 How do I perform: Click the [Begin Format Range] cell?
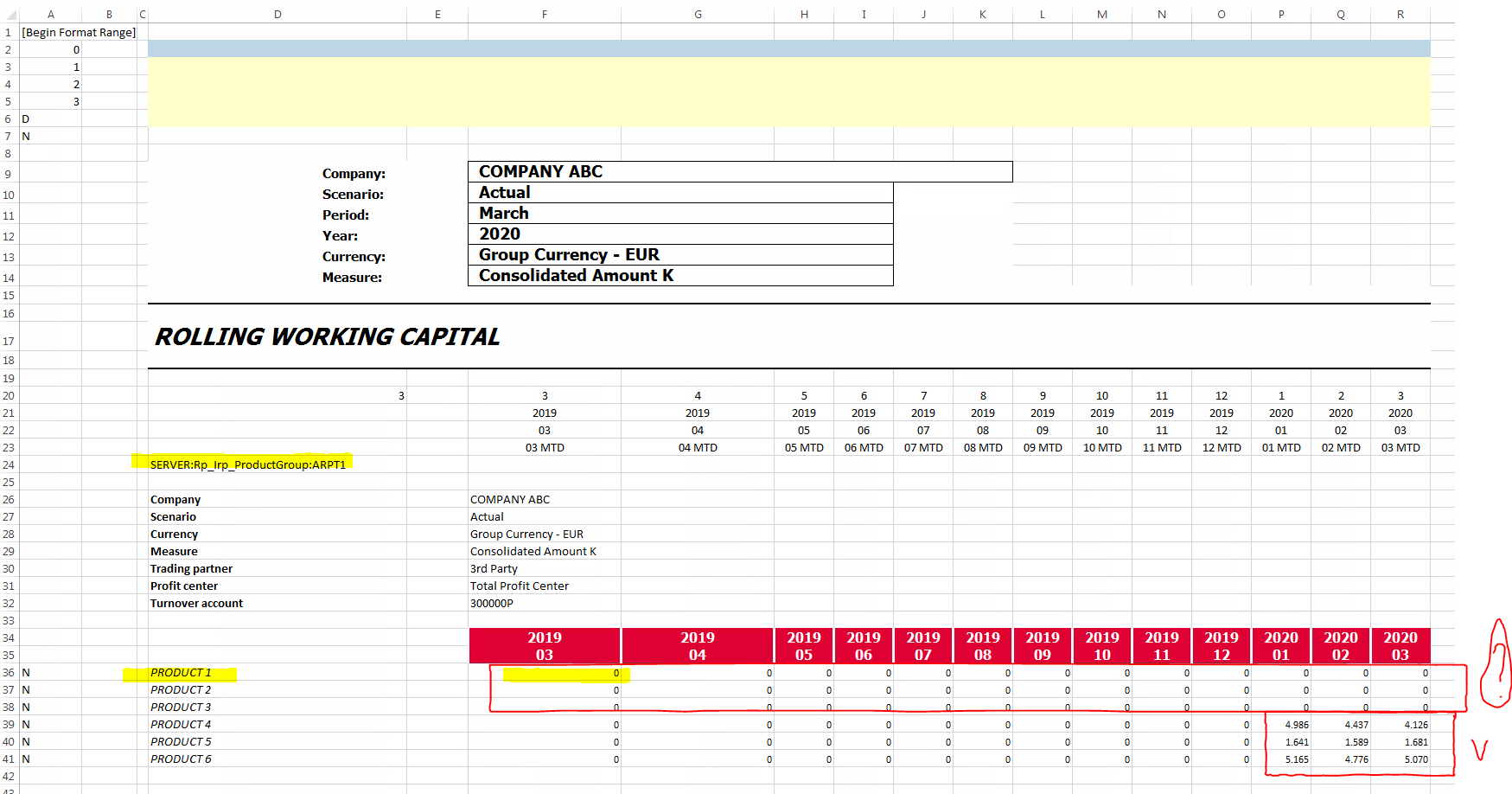(x=79, y=32)
